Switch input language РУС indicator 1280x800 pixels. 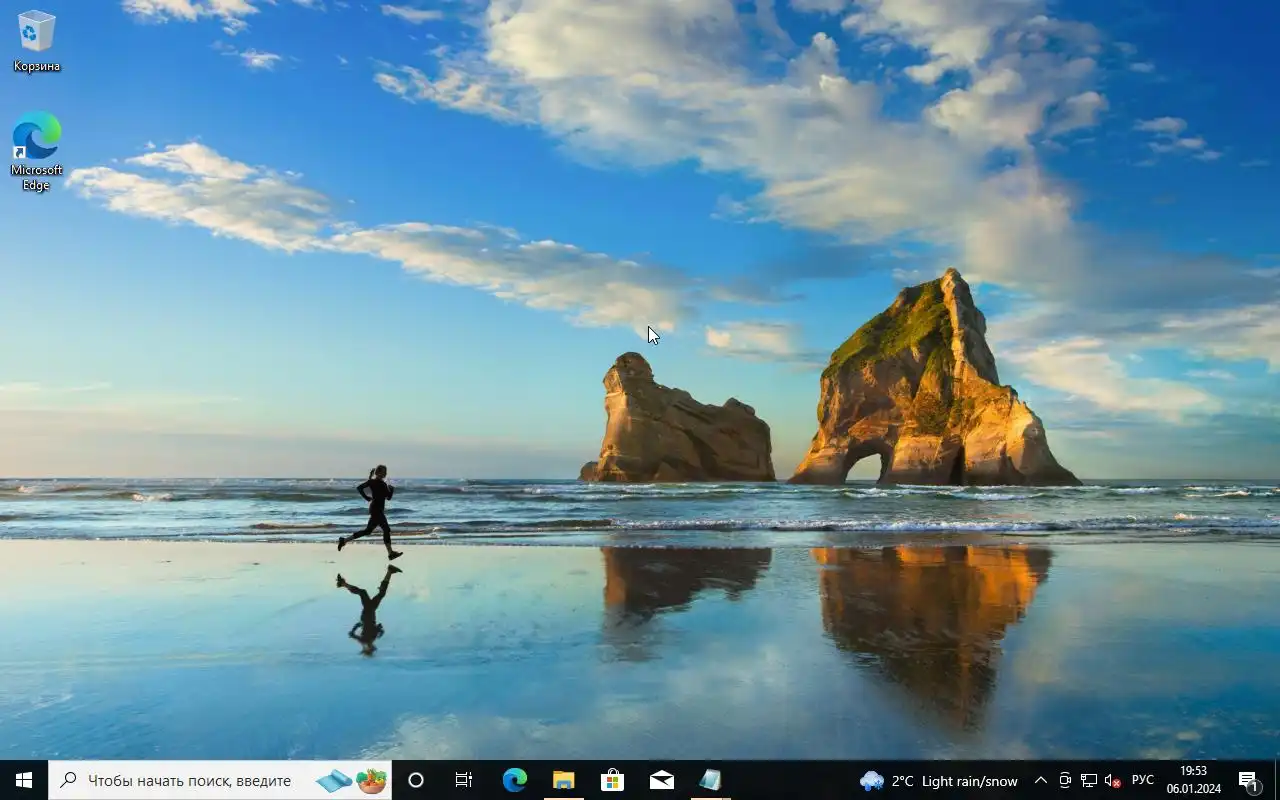pos(1142,781)
